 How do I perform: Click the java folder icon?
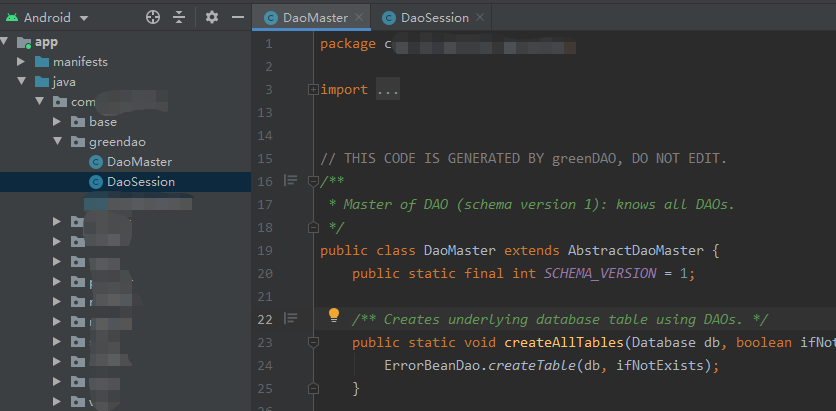[x=42, y=82]
